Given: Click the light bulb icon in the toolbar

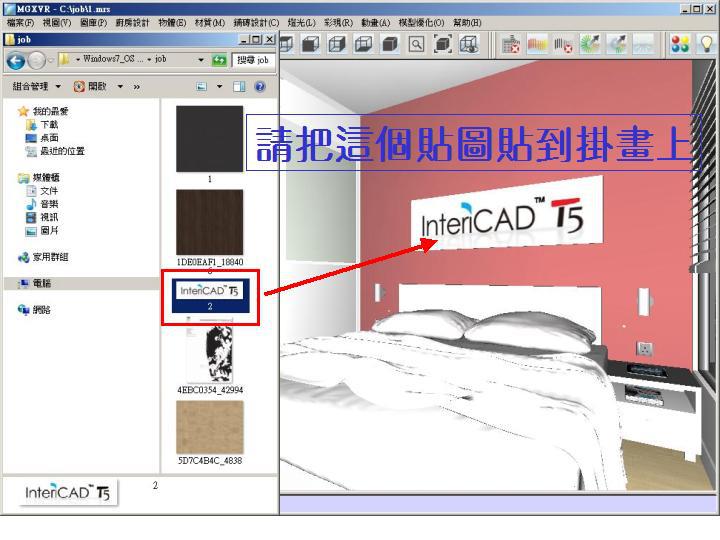Looking at the screenshot, I should [x=706, y=44].
